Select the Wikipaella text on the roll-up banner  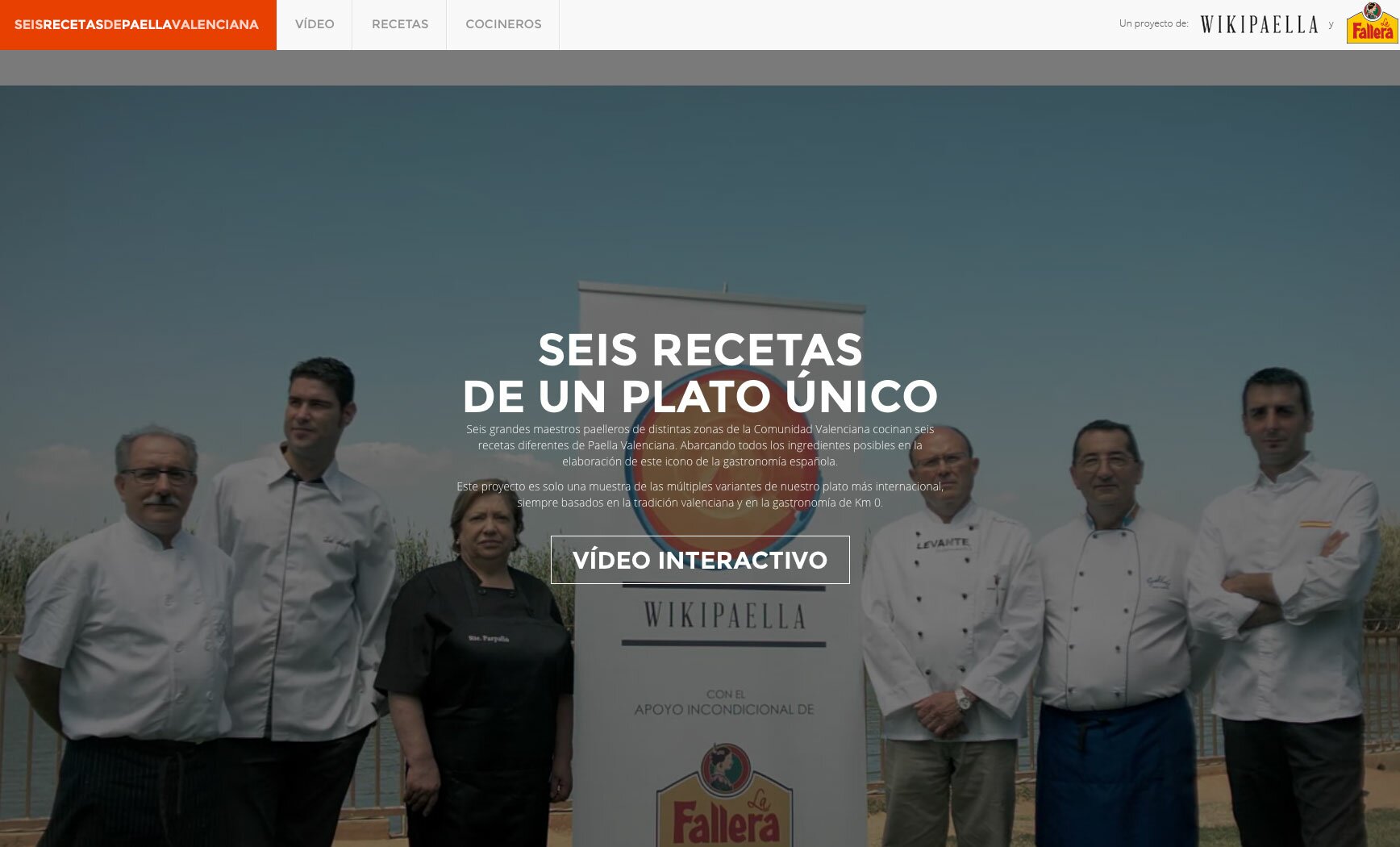[x=724, y=615]
